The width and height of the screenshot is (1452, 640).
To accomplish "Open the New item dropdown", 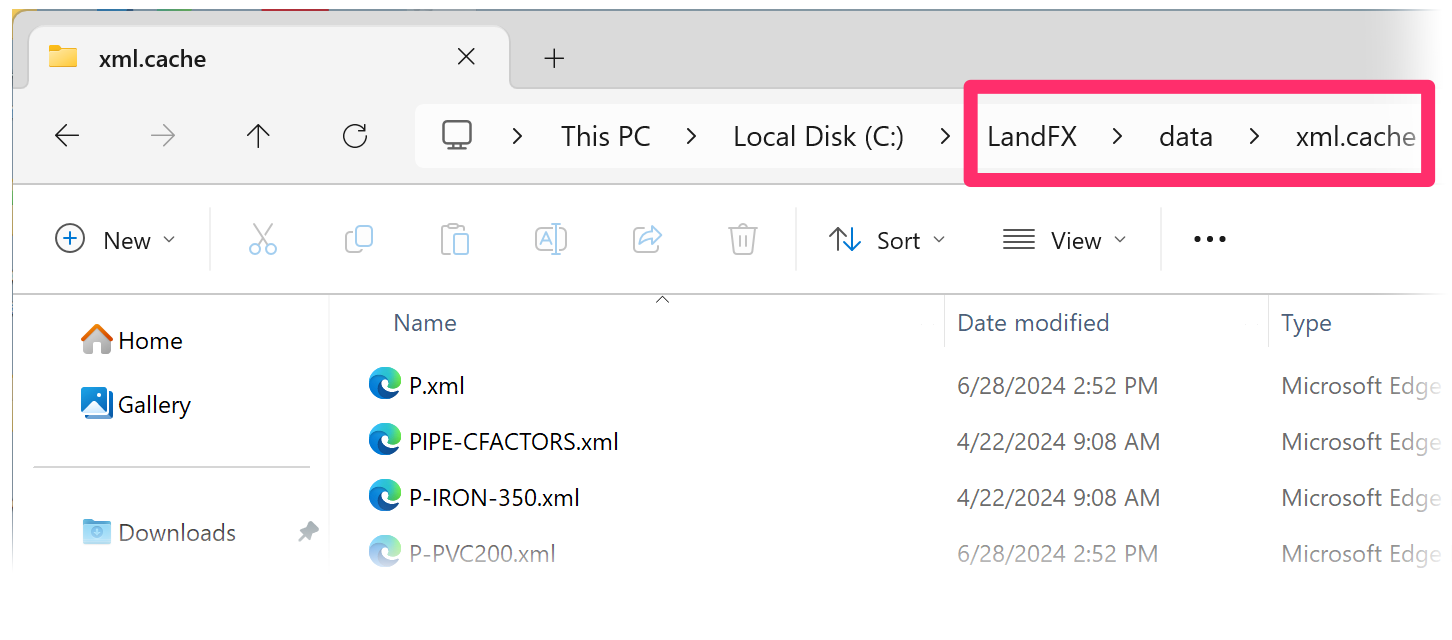I will [x=115, y=240].
